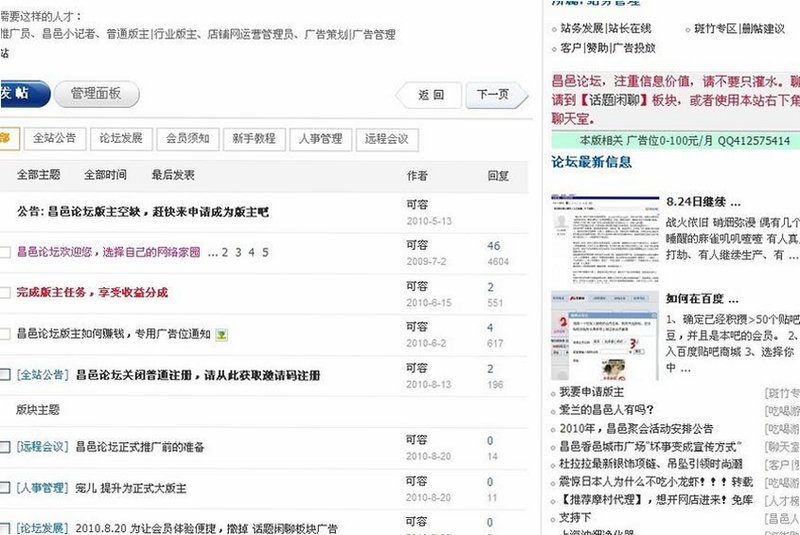Screen dimensions: 800x535
Task: Go to next page with 下一页
Action: 495,95
